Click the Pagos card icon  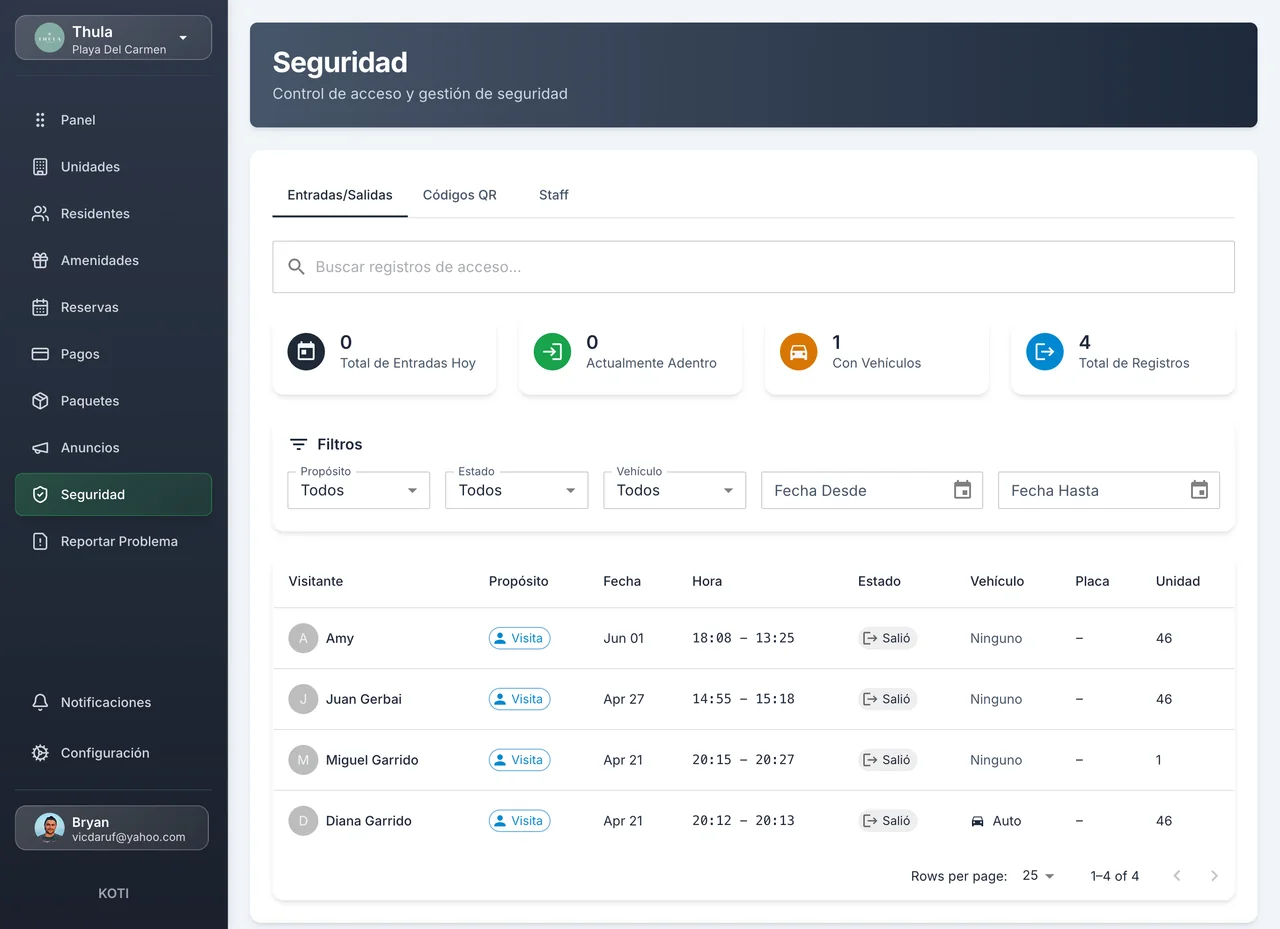click(x=40, y=354)
